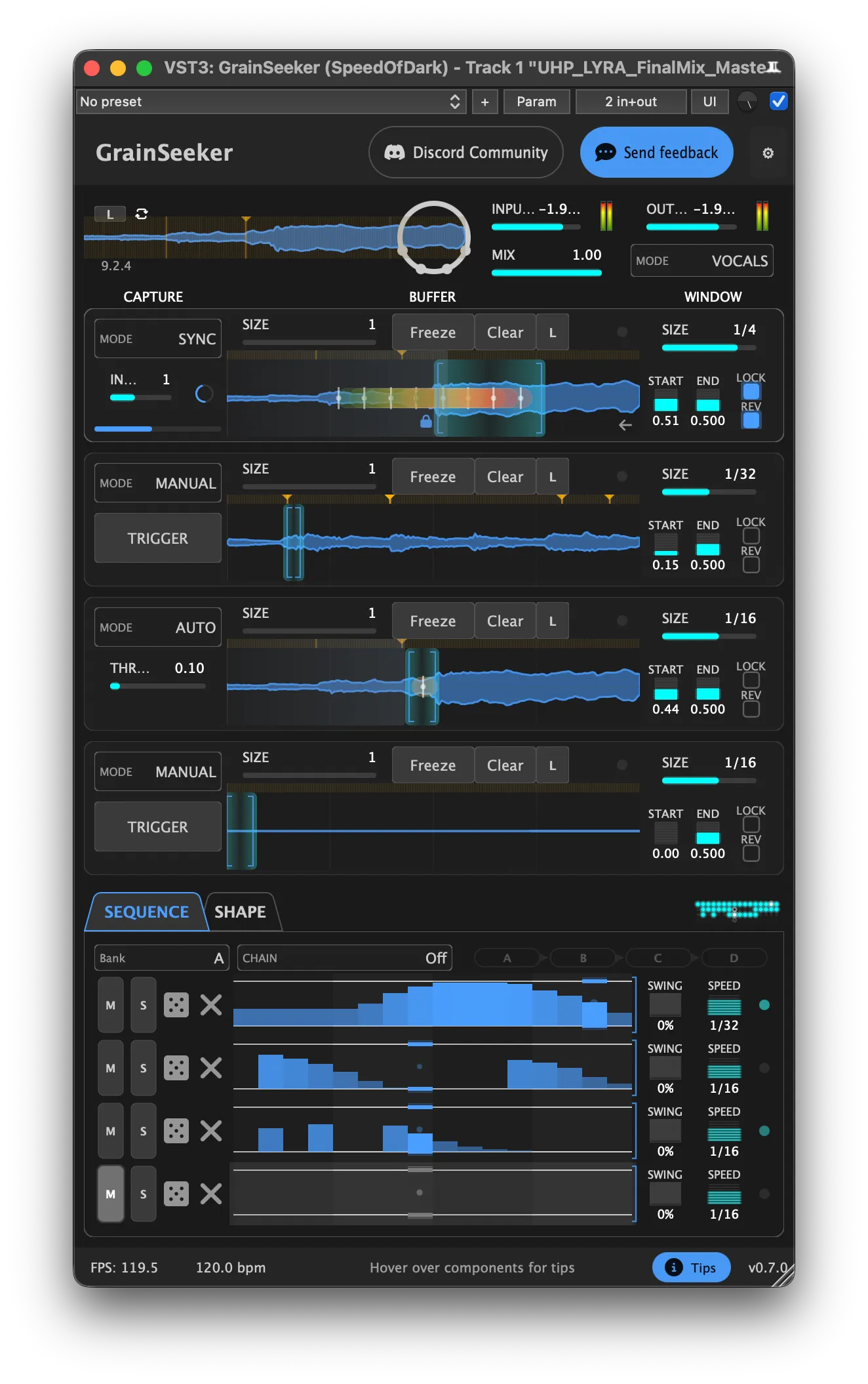868x1384 pixels.
Task: Switch to the SEQUENCE tab
Action: [146, 912]
